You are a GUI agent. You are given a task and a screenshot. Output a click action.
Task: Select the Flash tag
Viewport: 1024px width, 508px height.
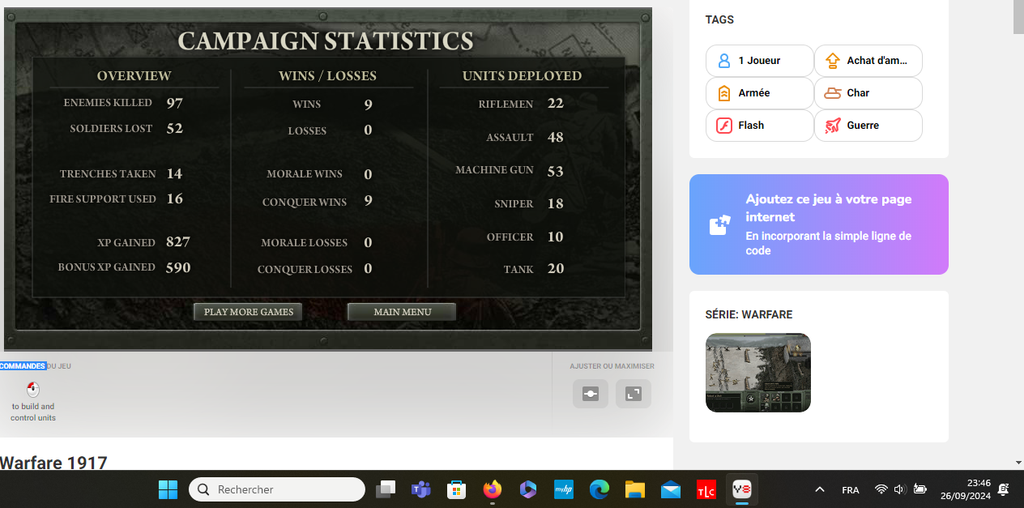[759, 125]
